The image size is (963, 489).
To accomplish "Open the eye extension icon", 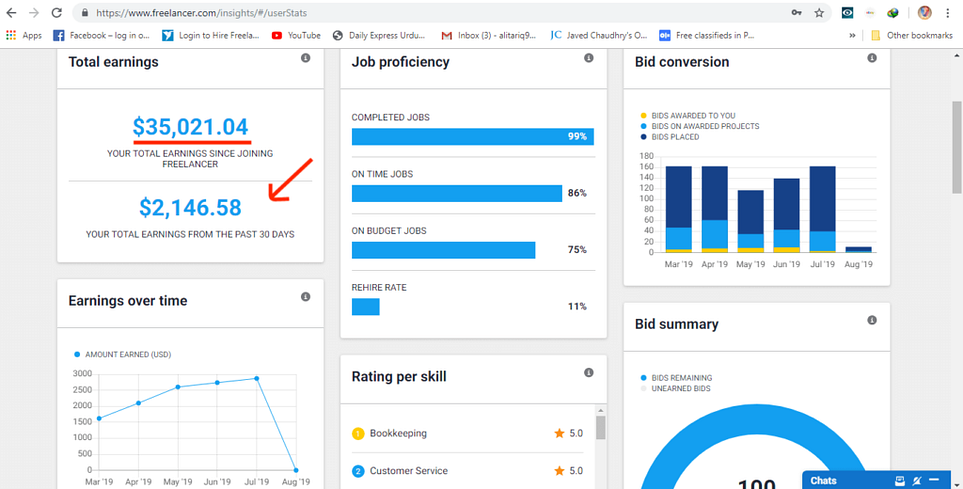I will 848,13.
